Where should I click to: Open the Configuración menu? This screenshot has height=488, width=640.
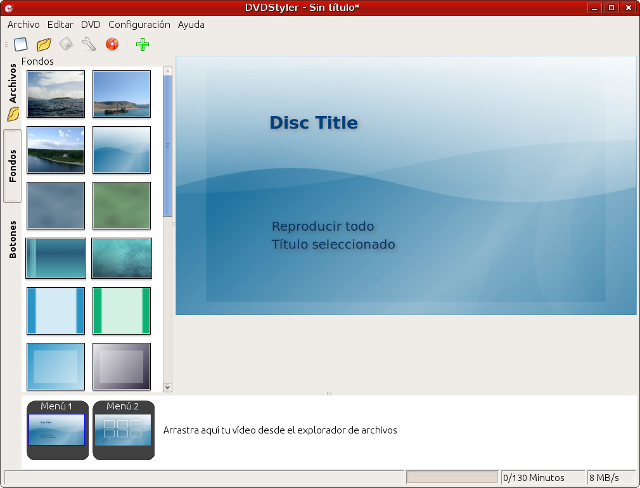click(x=139, y=24)
